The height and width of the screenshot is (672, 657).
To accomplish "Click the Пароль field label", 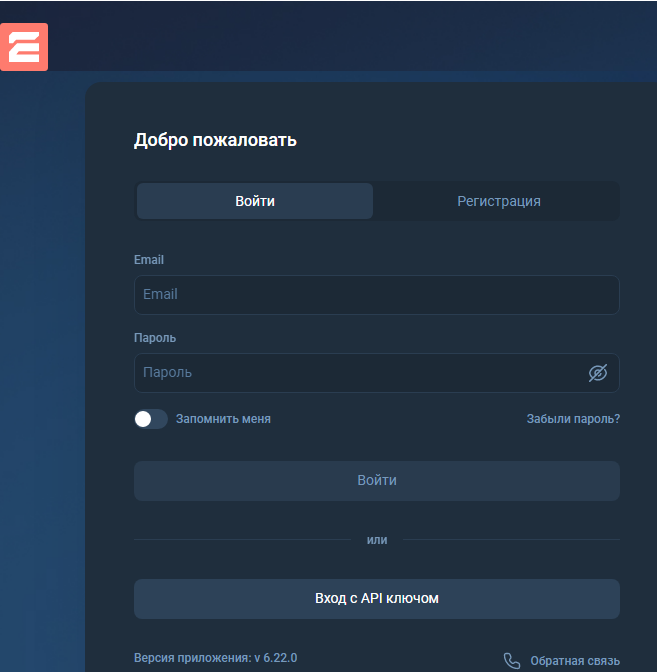I will tap(155, 338).
